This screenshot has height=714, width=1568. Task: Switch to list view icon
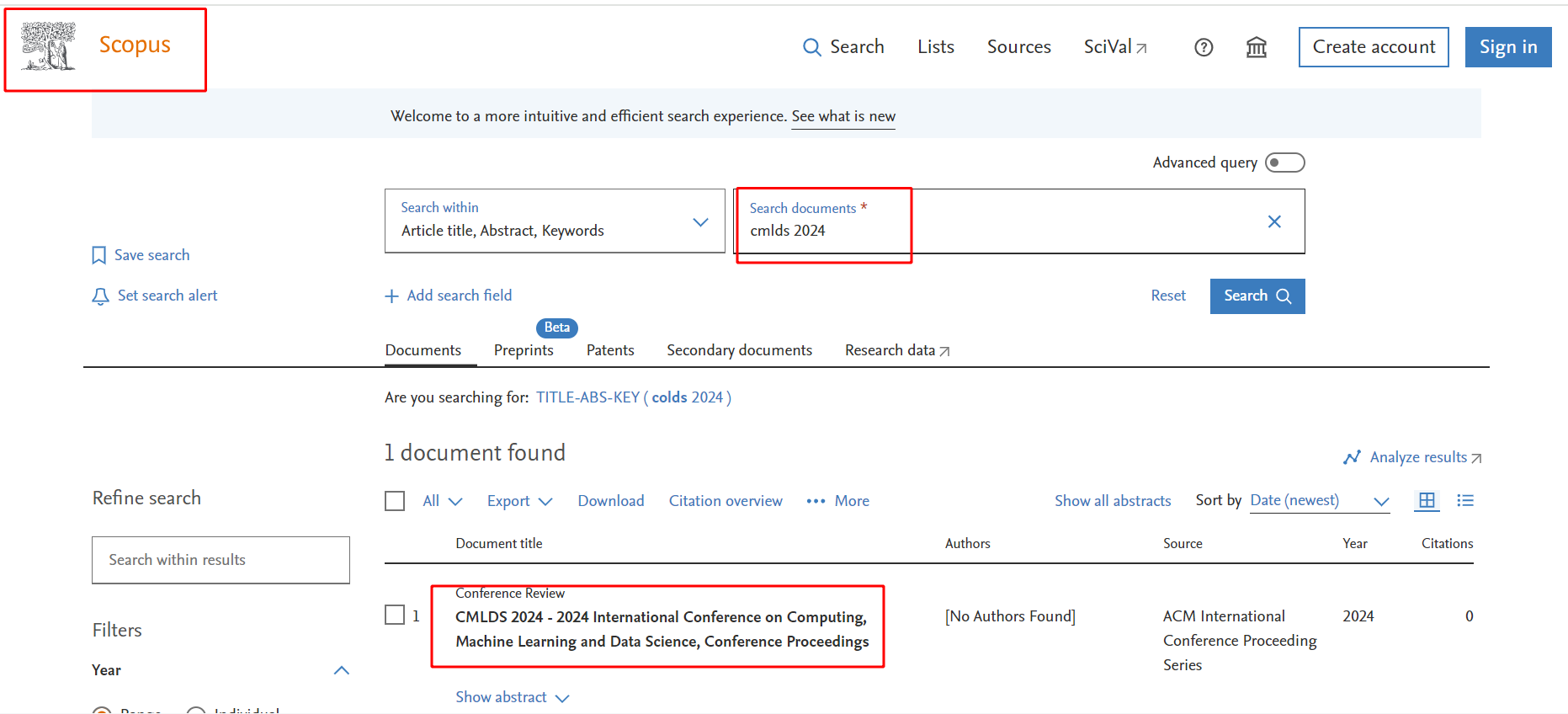(x=1465, y=500)
